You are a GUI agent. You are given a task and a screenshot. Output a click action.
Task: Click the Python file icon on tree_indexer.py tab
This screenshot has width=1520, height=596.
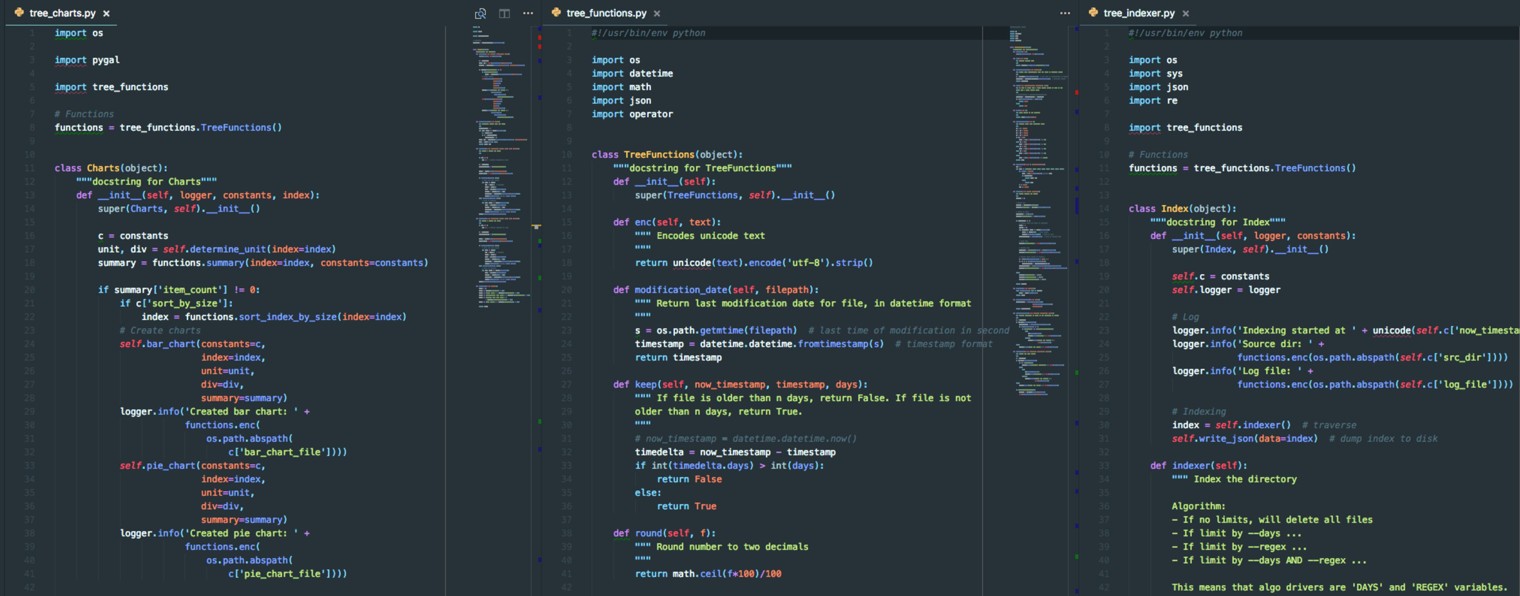[x=1092, y=13]
